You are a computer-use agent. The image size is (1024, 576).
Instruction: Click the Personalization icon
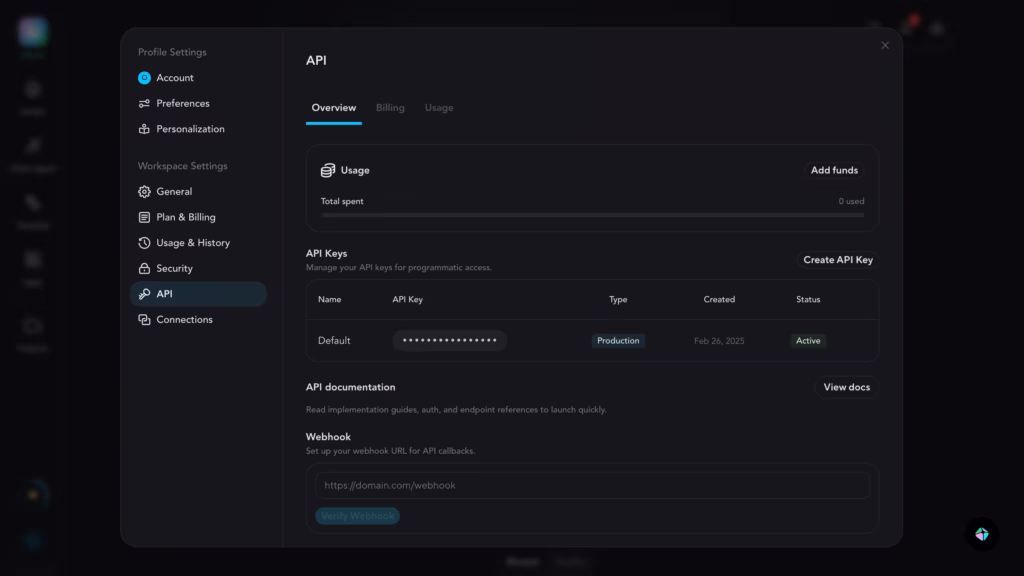tap(144, 129)
